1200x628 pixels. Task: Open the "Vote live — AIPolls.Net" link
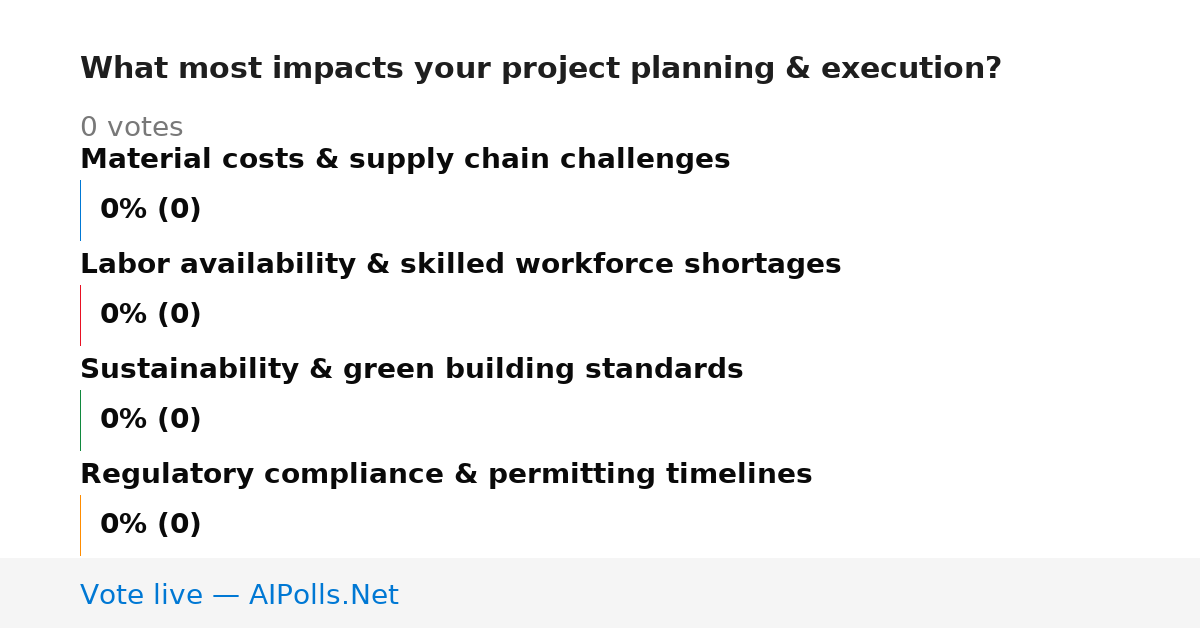pos(239,596)
